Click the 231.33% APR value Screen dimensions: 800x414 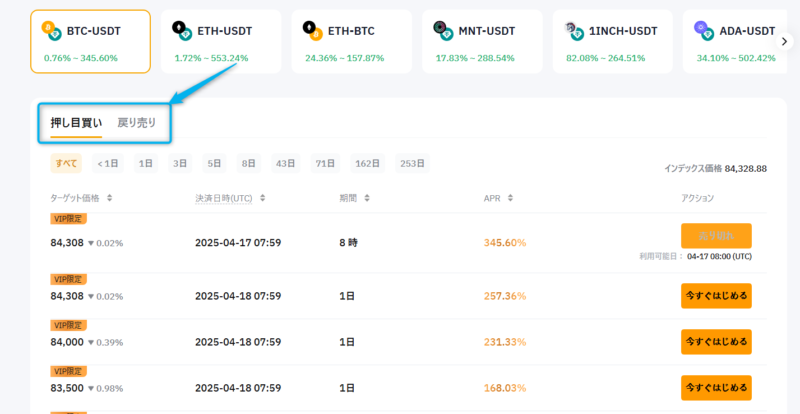[505, 342]
